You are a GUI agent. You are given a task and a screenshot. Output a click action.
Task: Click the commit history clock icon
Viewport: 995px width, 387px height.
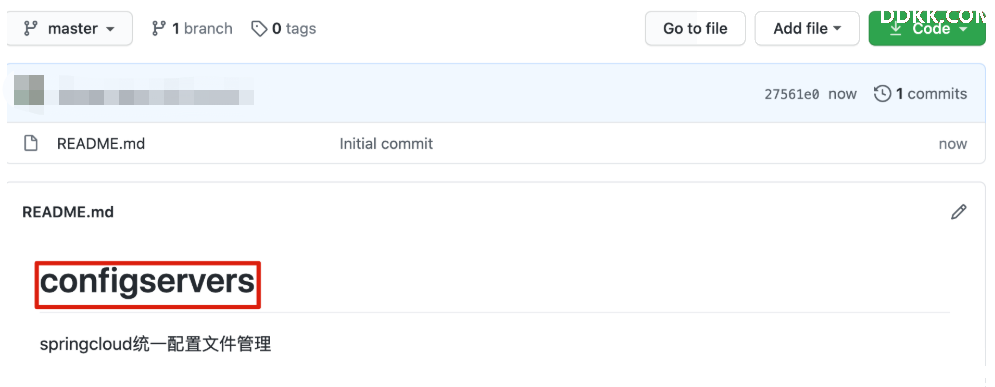(882, 94)
